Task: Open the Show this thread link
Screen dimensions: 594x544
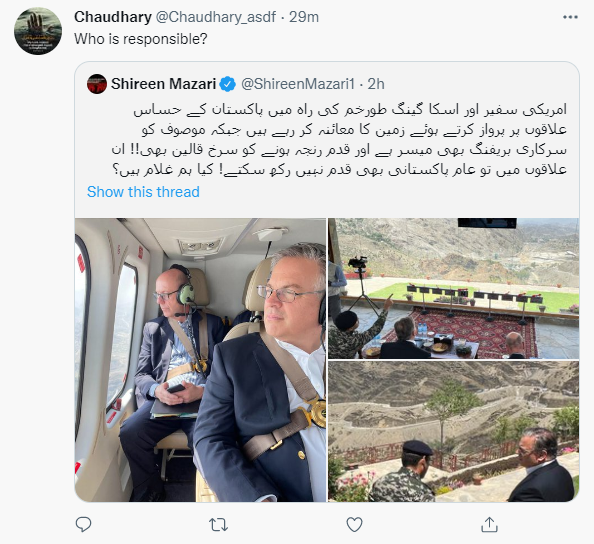Action: (x=143, y=192)
